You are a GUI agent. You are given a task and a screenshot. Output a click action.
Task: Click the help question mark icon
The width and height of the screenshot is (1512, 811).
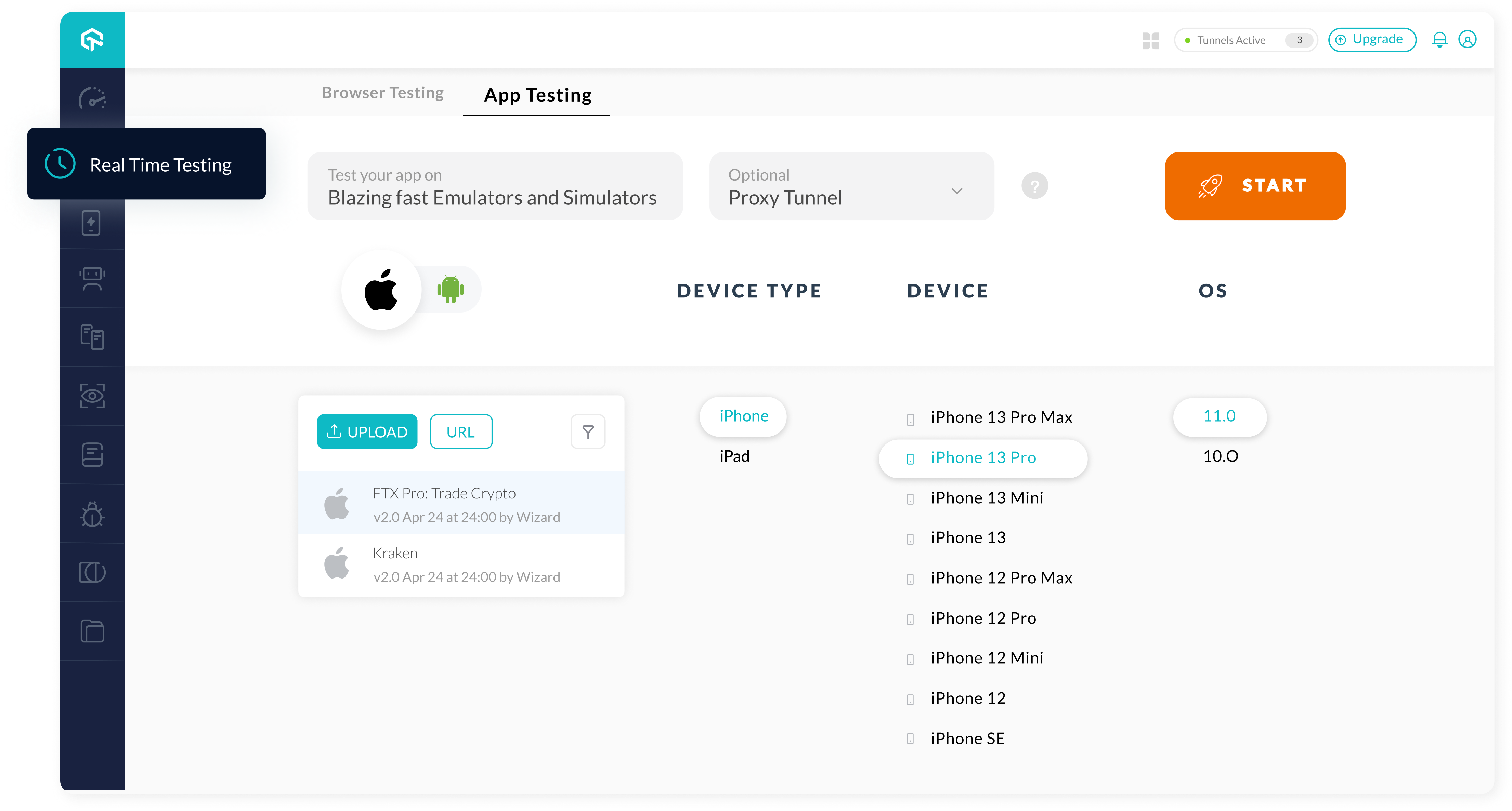[x=1034, y=186]
